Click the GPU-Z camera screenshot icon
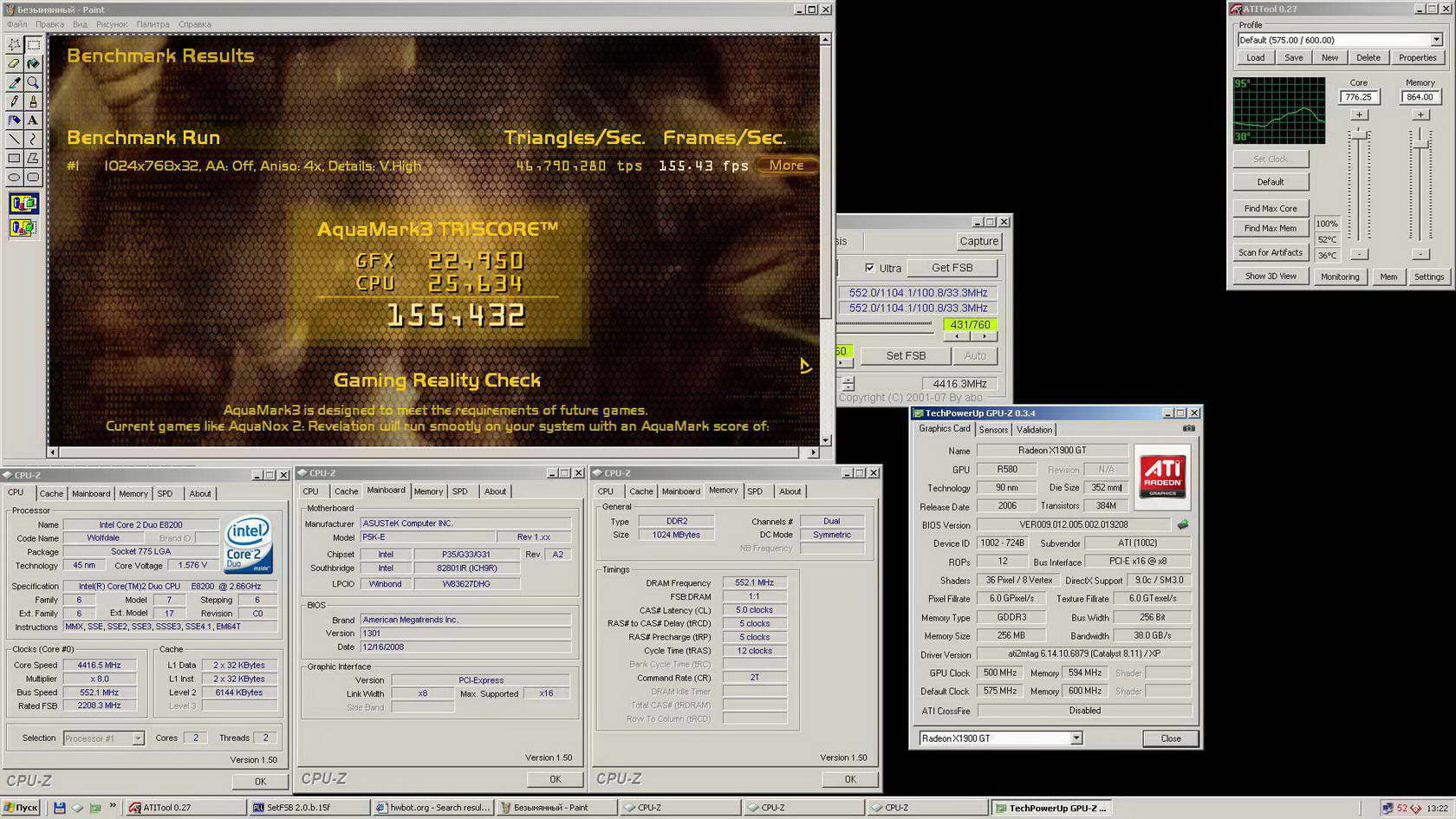The width and height of the screenshot is (1456, 819). coord(1189,428)
